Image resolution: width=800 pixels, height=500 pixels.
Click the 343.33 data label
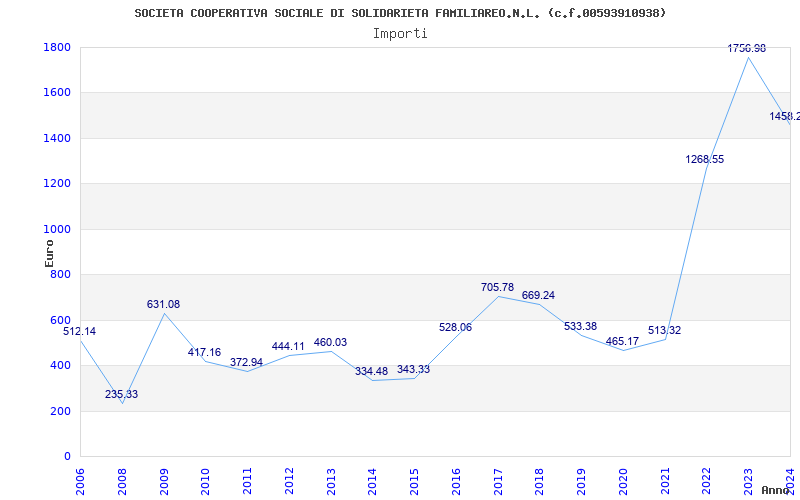[413, 369]
